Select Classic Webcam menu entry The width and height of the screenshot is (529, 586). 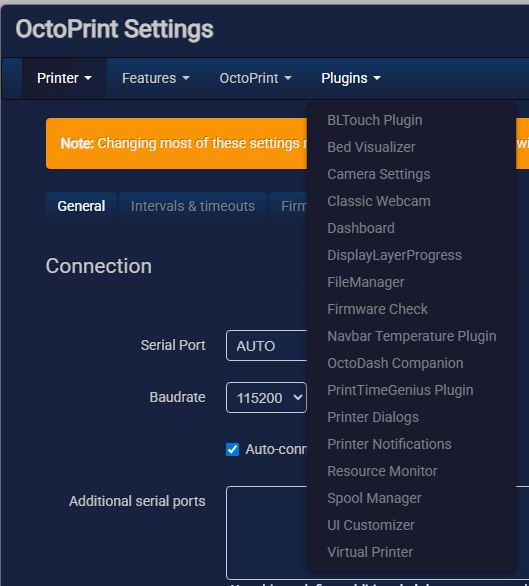379,201
